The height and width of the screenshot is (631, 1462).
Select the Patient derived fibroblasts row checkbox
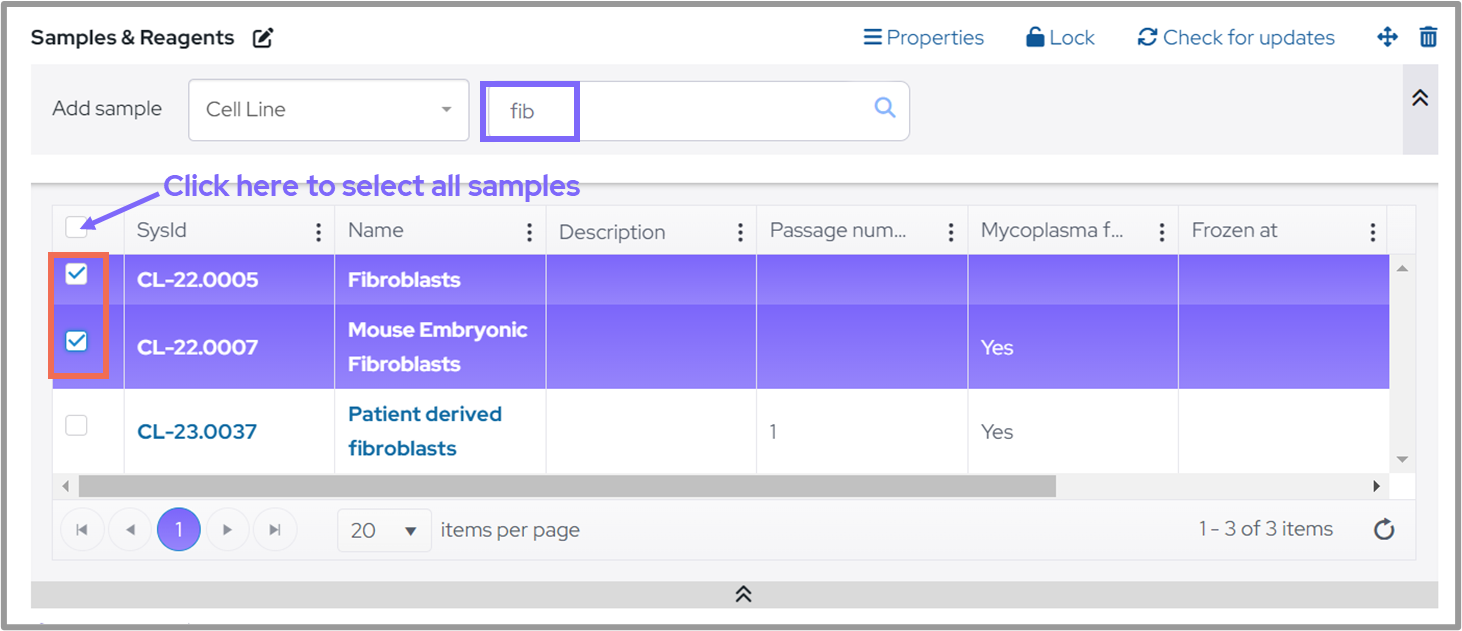coord(76,426)
